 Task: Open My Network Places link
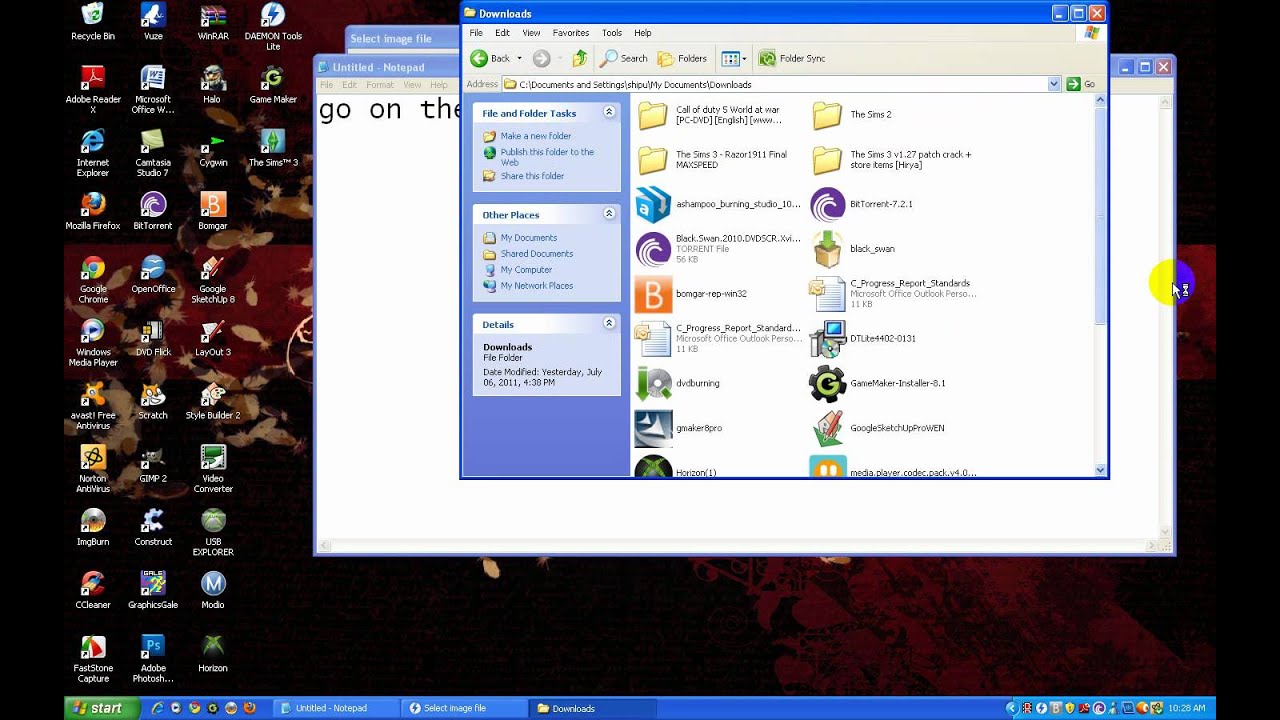536,286
